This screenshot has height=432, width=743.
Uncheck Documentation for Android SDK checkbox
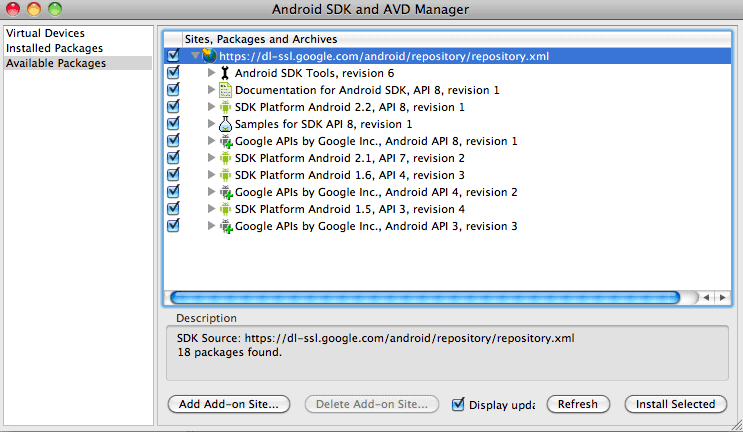point(173,89)
